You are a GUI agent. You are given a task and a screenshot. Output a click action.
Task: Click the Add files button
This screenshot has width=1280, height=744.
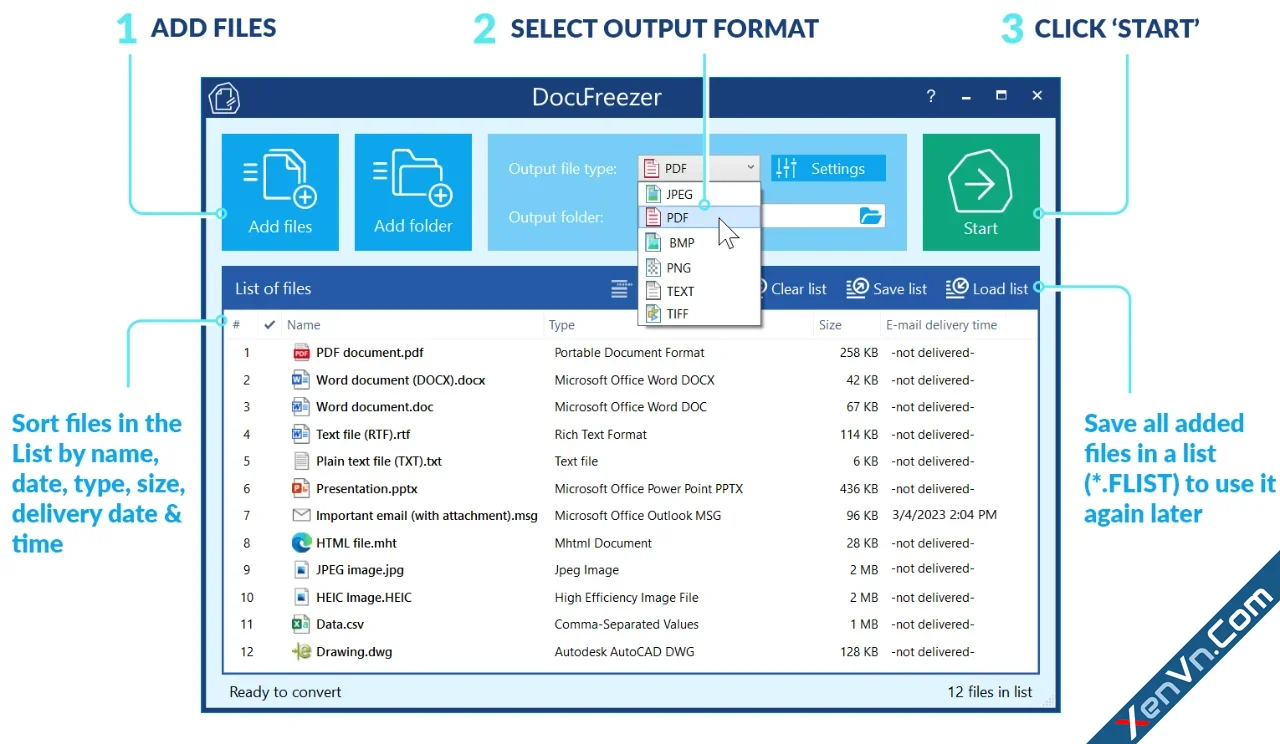click(x=280, y=192)
